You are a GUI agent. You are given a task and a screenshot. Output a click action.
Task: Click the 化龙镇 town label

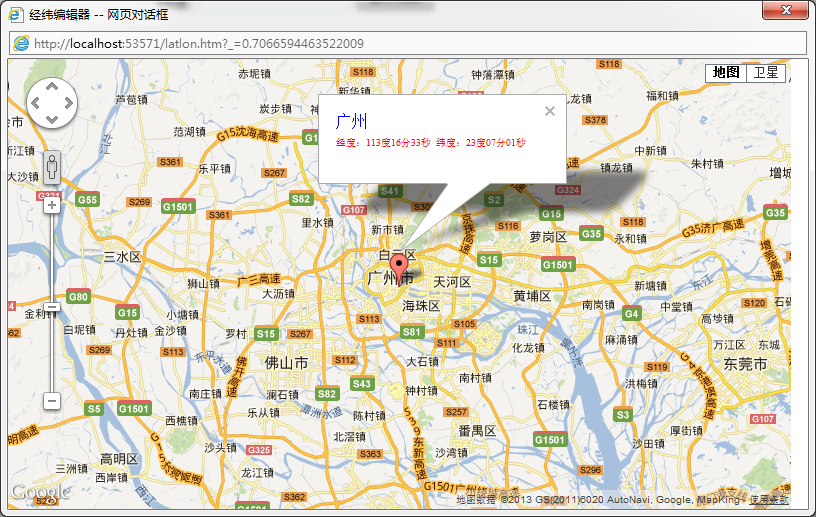tap(529, 347)
